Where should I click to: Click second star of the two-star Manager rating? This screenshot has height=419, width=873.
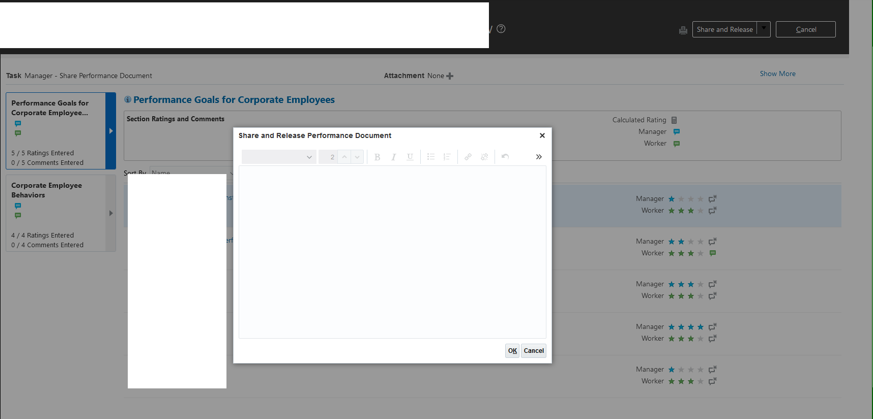point(680,241)
